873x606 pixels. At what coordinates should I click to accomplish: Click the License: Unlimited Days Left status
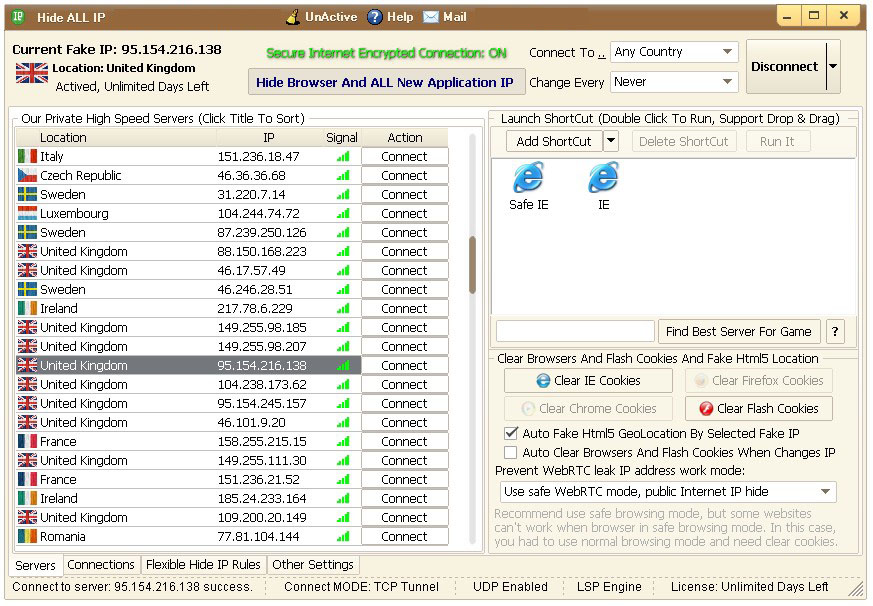pyautogui.click(x=749, y=587)
